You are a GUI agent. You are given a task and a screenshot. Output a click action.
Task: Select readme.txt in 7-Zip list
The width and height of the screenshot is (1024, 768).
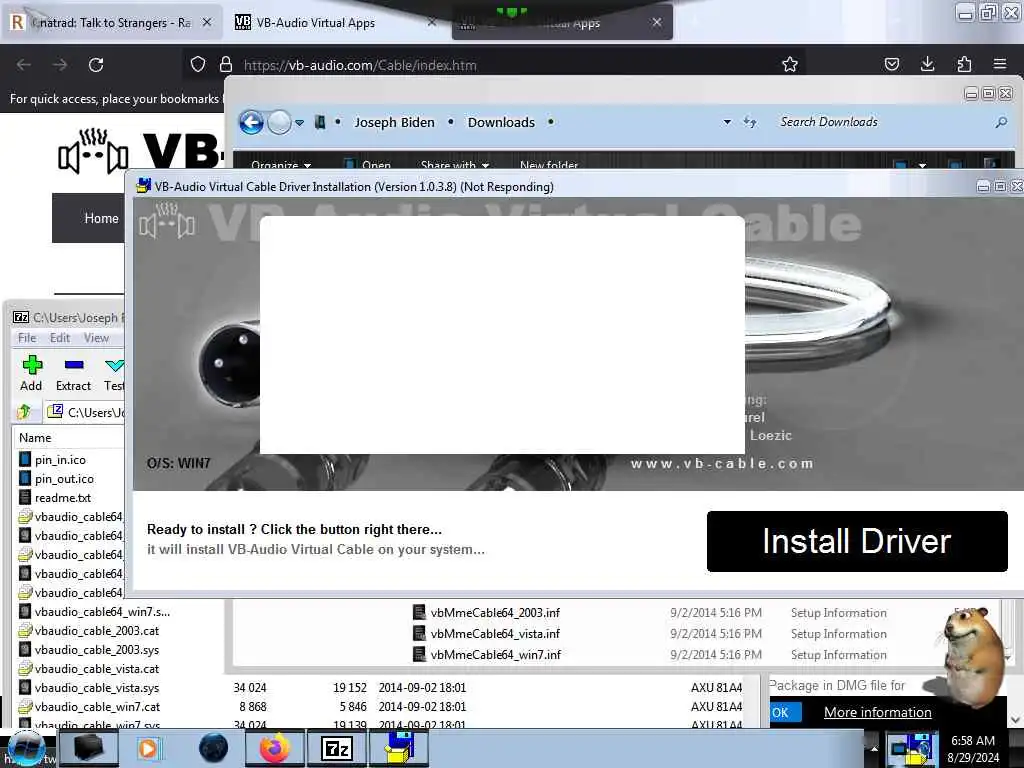[x=63, y=498]
